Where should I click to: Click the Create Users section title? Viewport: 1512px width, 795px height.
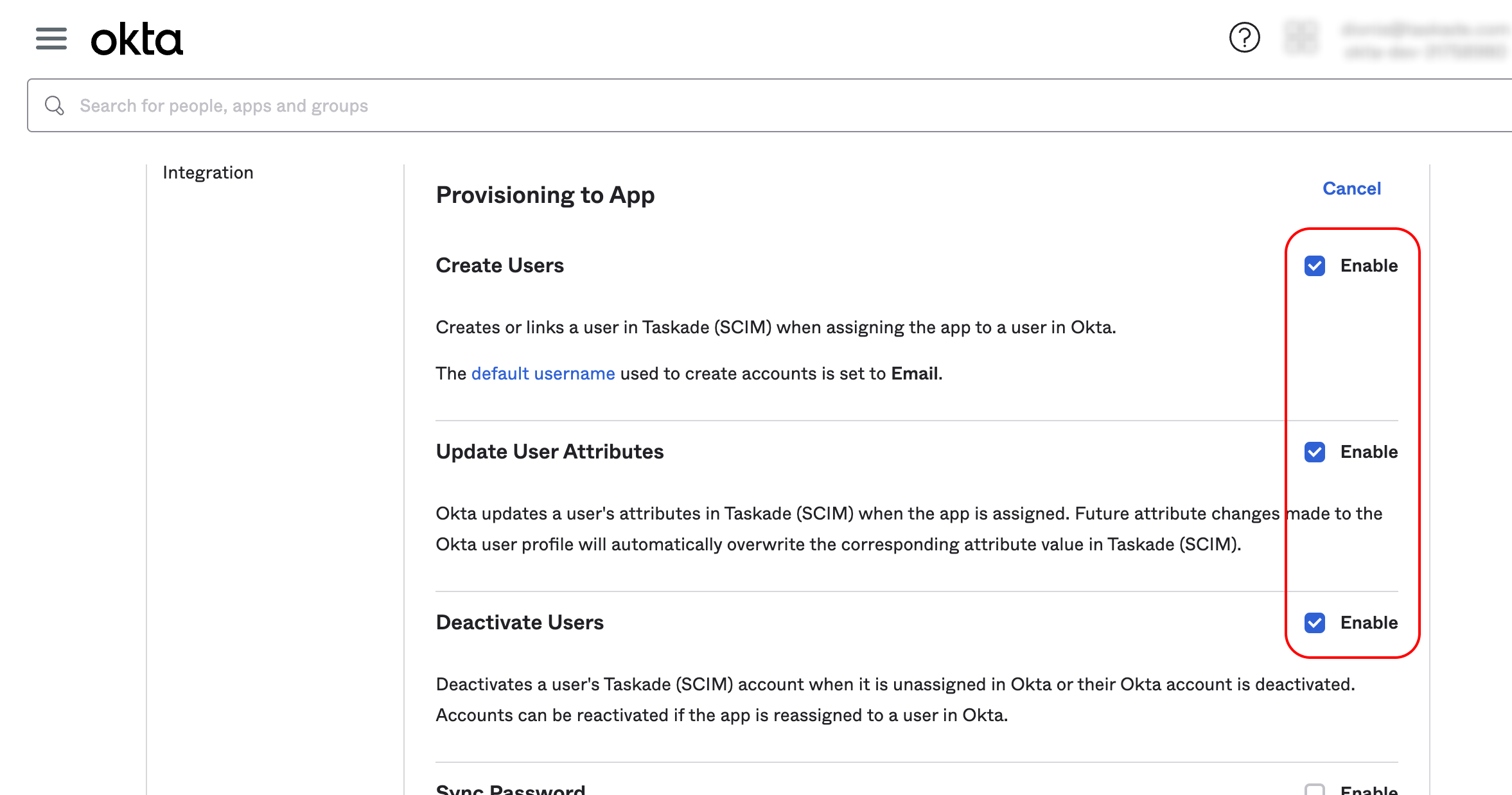click(x=500, y=266)
